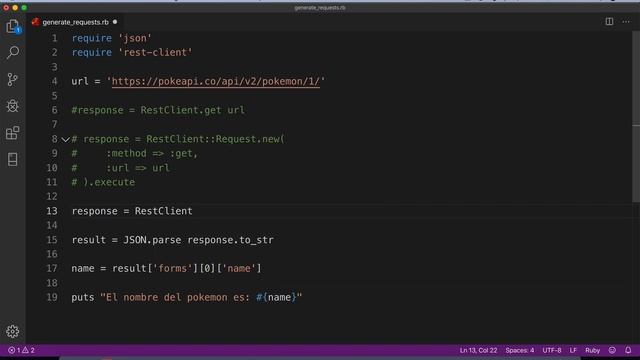
Task: Open the Explorer view in activity bar
Action: [x=13, y=27]
